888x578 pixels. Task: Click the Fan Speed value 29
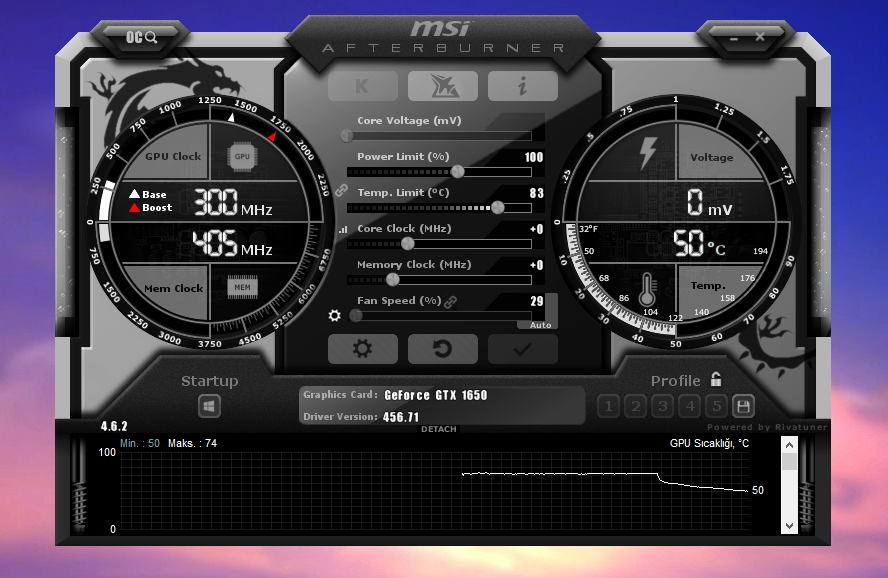click(x=536, y=301)
